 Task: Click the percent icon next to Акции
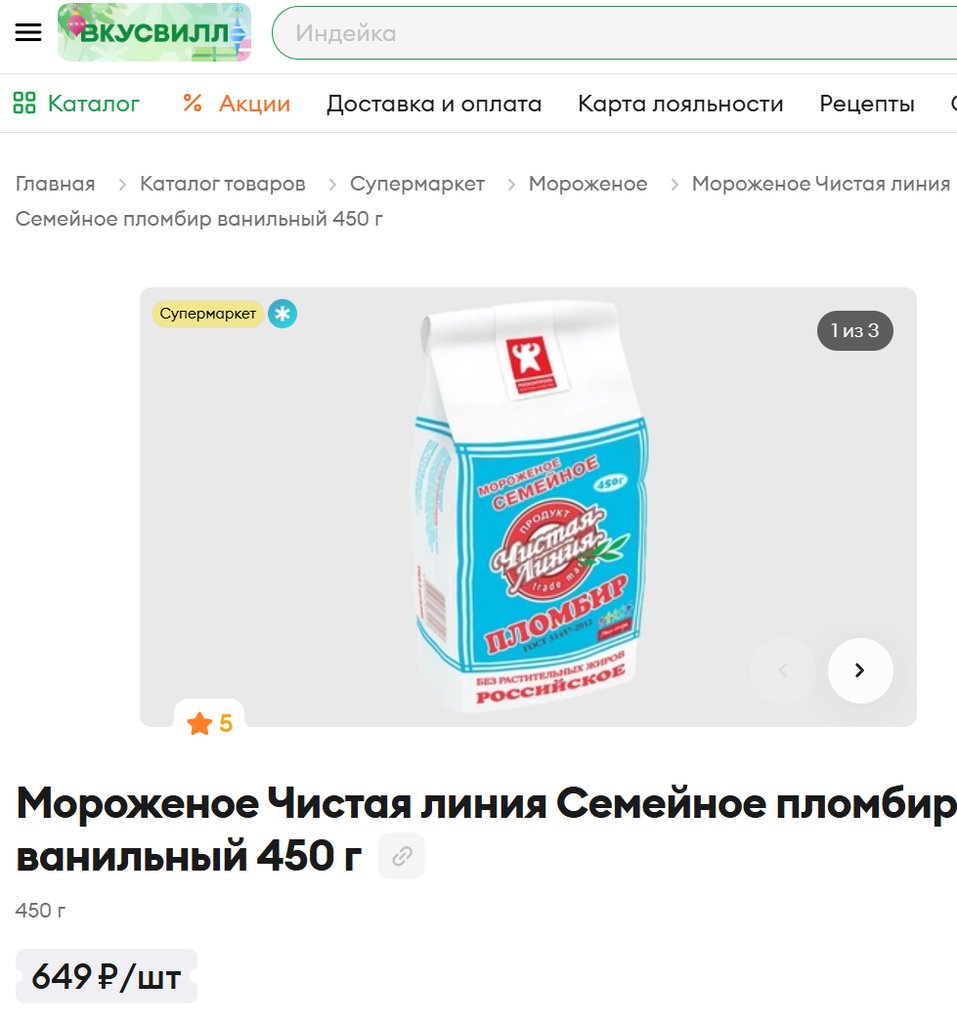click(x=193, y=103)
